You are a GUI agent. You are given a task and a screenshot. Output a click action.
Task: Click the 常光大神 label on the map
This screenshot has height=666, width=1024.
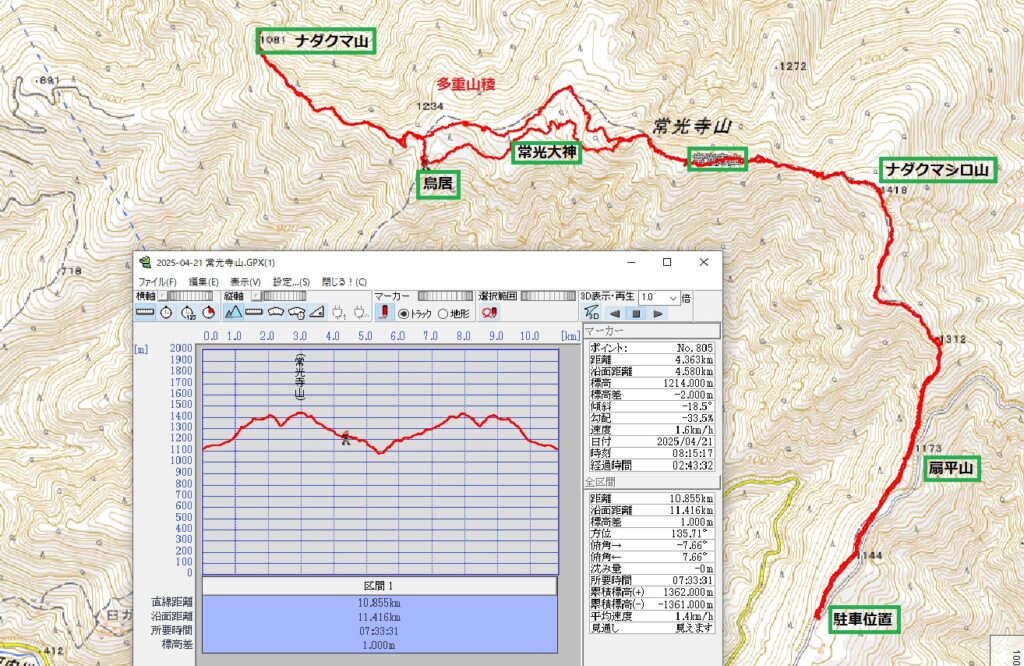[547, 152]
